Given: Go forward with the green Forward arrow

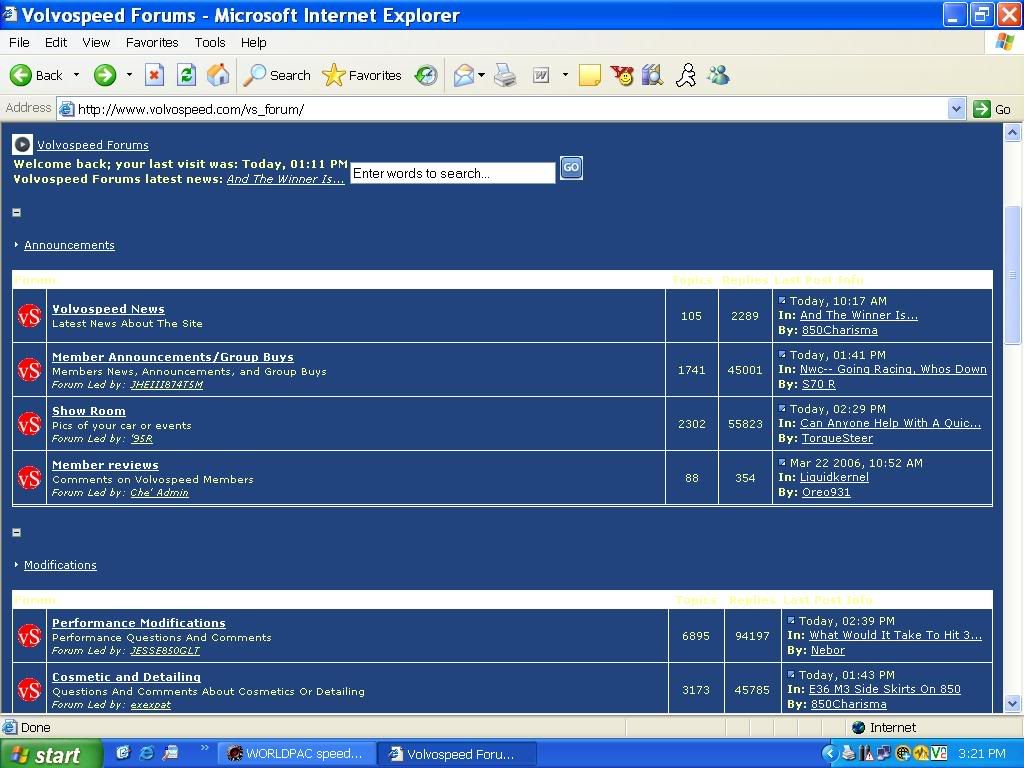Looking at the screenshot, I should (x=104, y=76).
